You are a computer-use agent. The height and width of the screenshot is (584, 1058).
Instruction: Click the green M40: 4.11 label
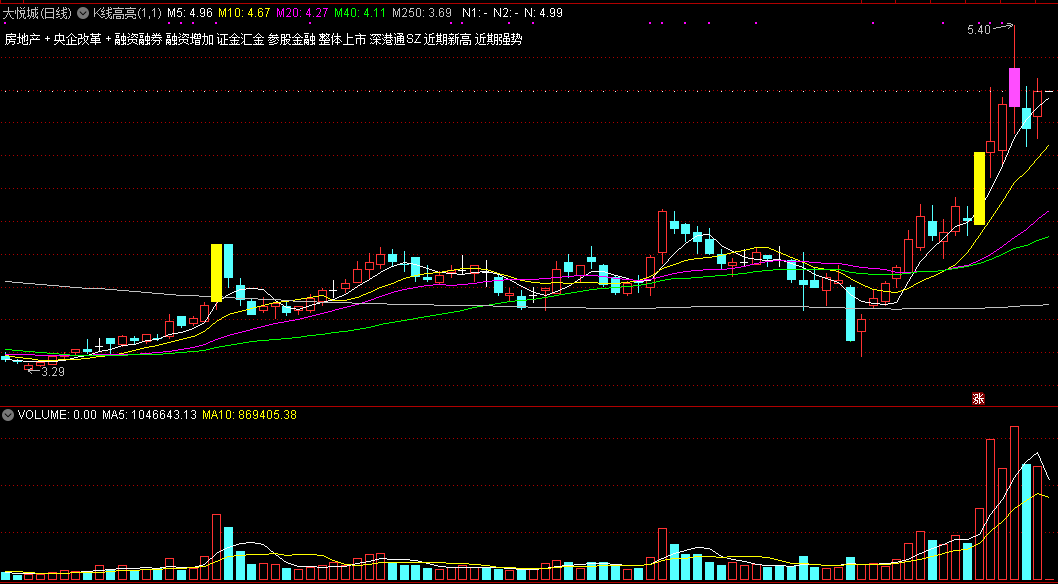[x=360, y=13]
